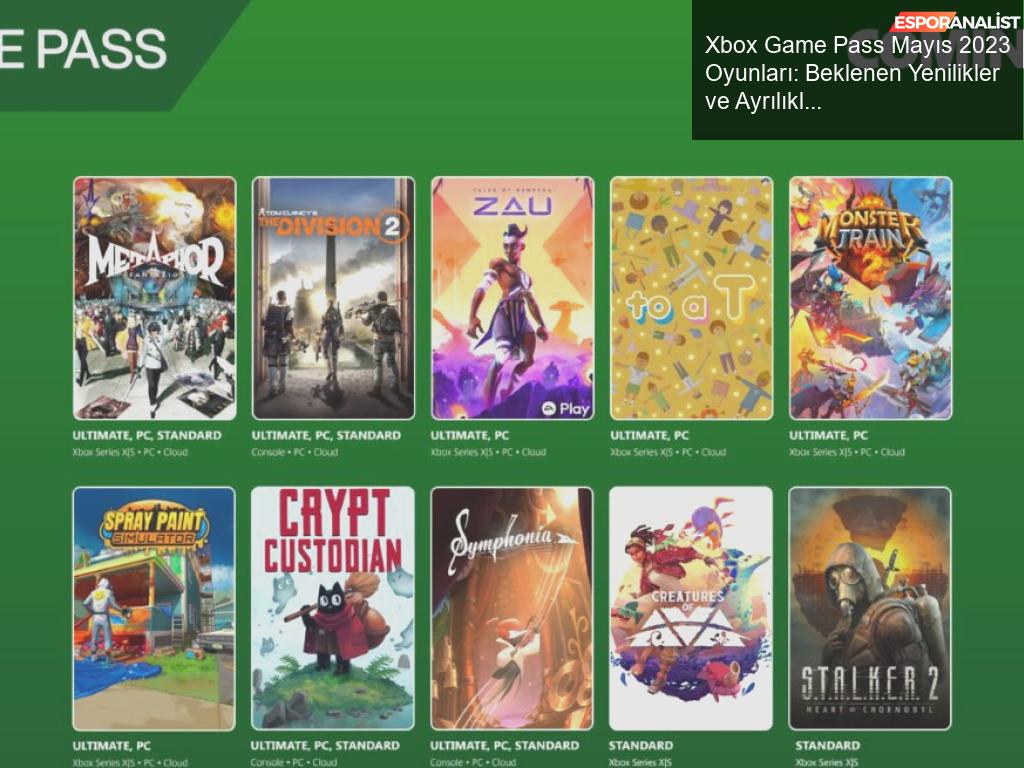Click Ultimate, PC label under to a T

point(649,436)
